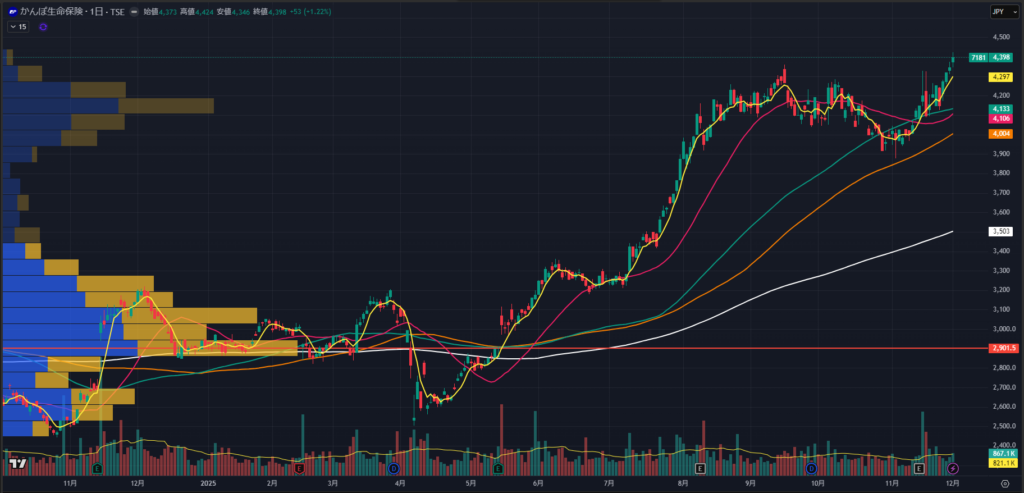The height and width of the screenshot is (493, 1024).
Task: Open the earnings E marker between 11月 and 12月
Action: click(97, 468)
